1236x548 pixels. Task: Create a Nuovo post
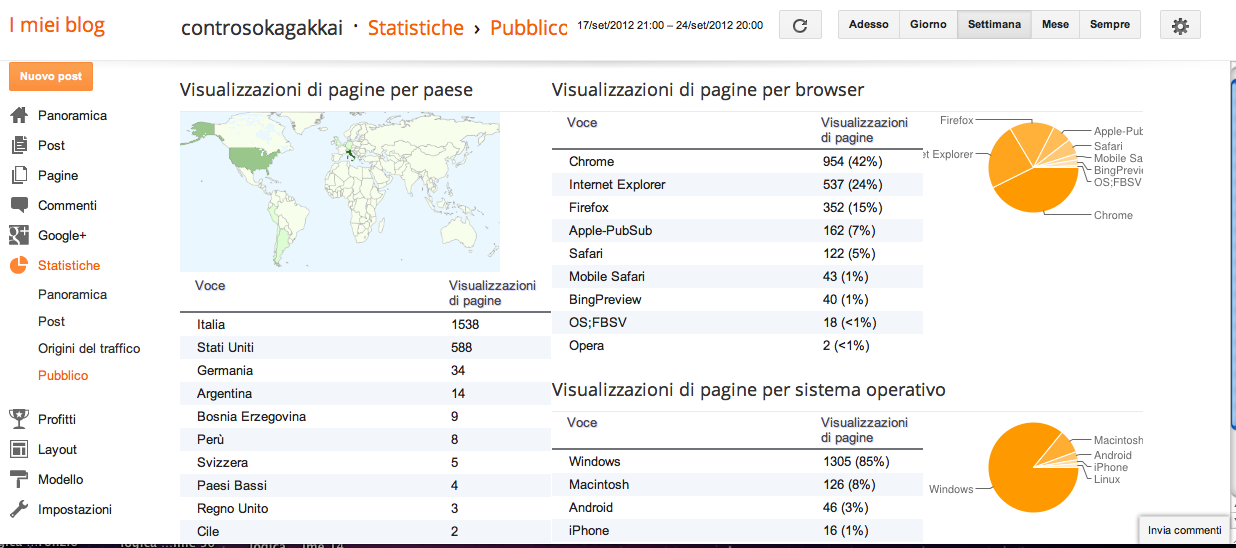[x=51, y=76]
